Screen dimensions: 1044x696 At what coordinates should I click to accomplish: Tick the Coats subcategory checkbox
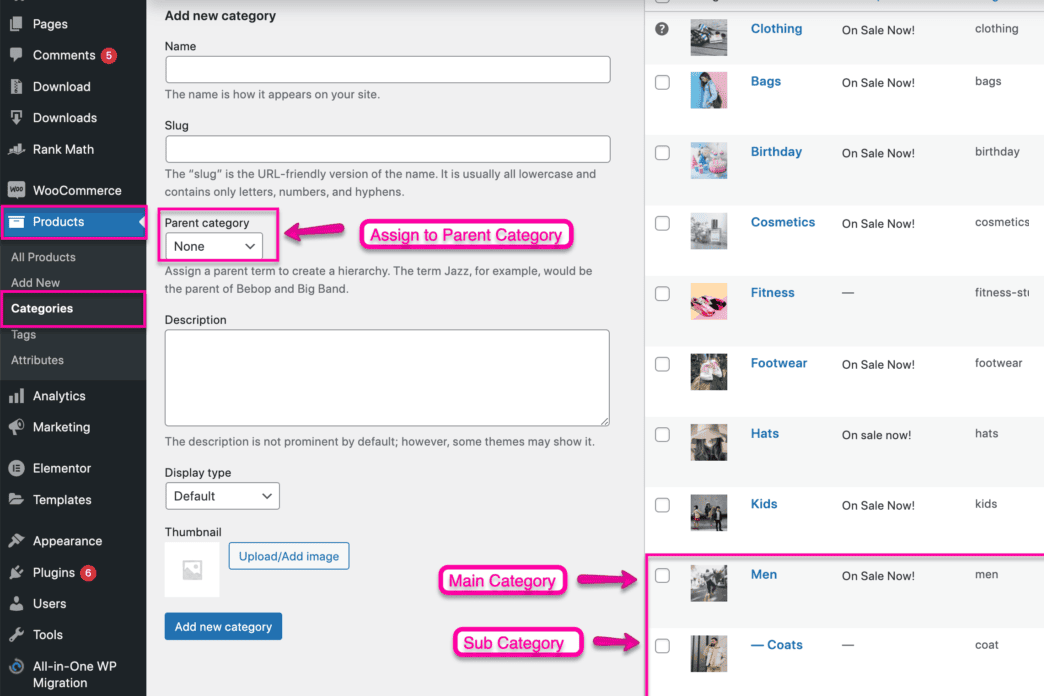coord(661,646)
